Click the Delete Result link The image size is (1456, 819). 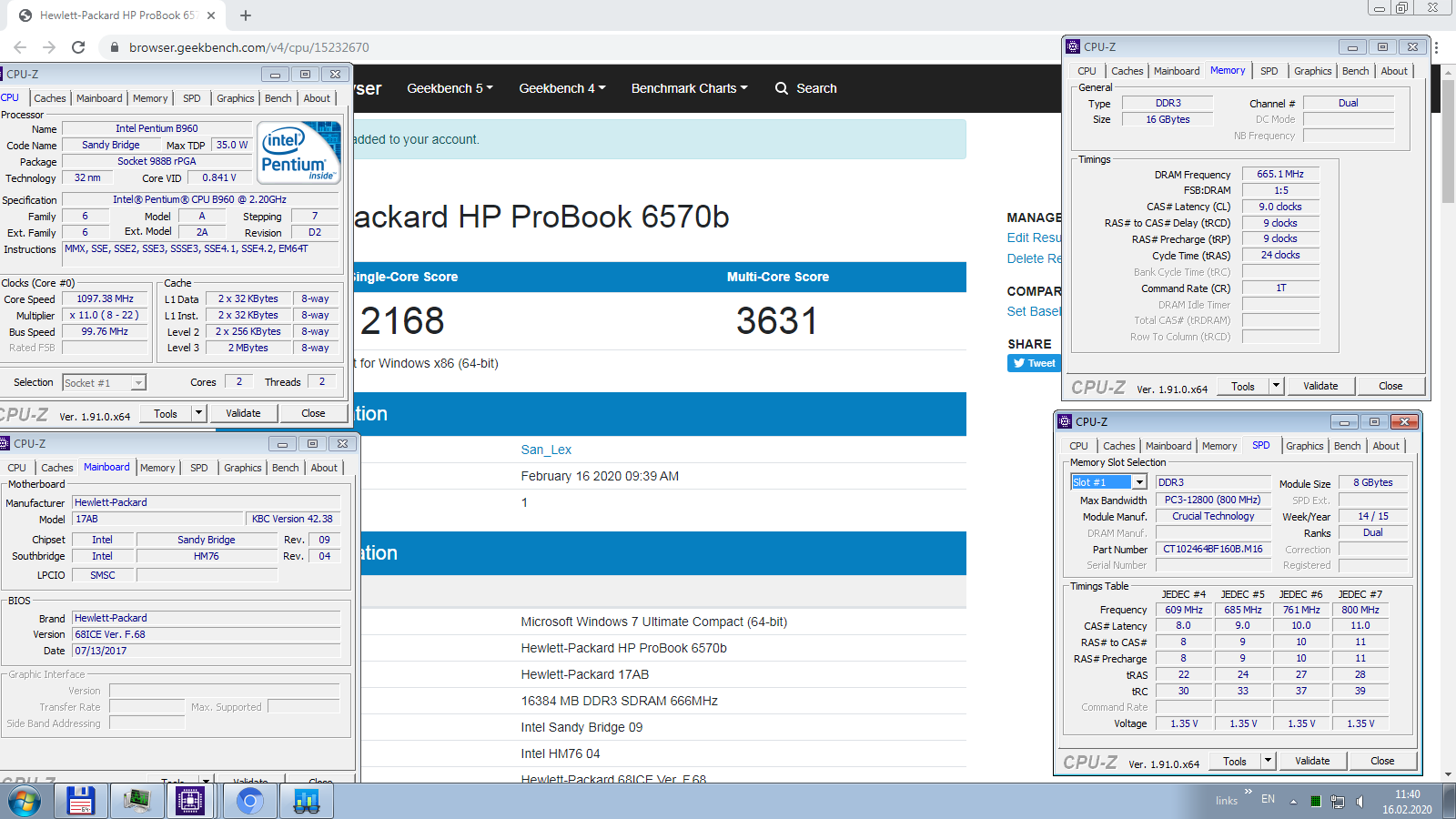pyautogui.click(x=1035, y=258)
